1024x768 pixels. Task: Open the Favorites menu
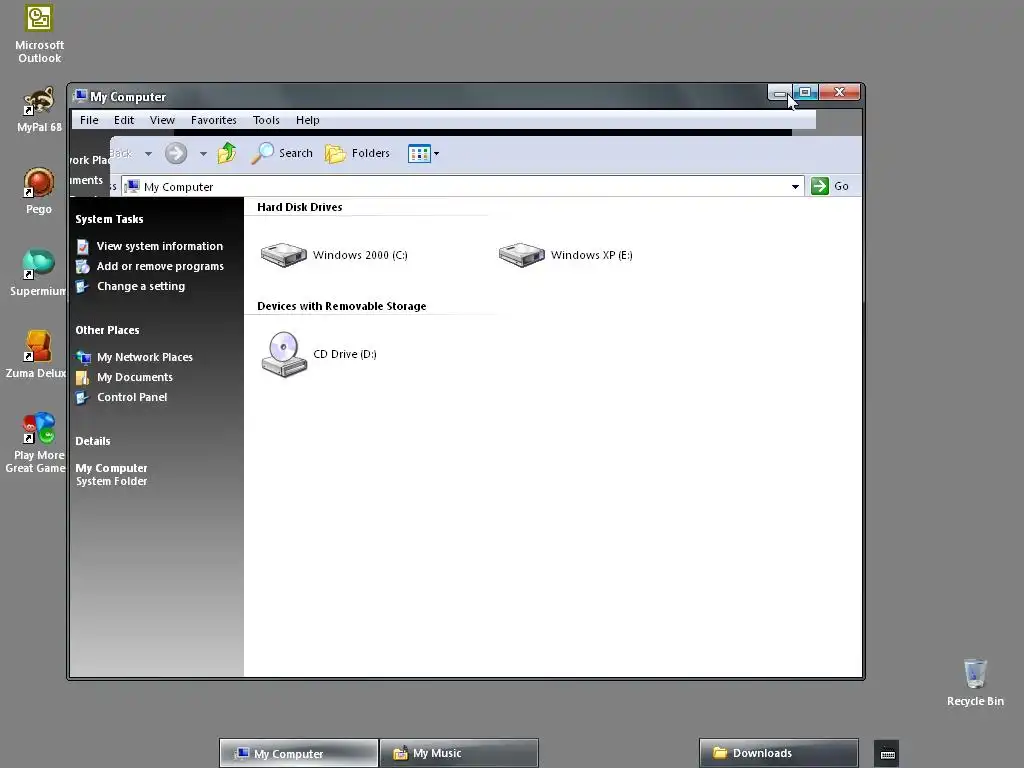(214, 120)
